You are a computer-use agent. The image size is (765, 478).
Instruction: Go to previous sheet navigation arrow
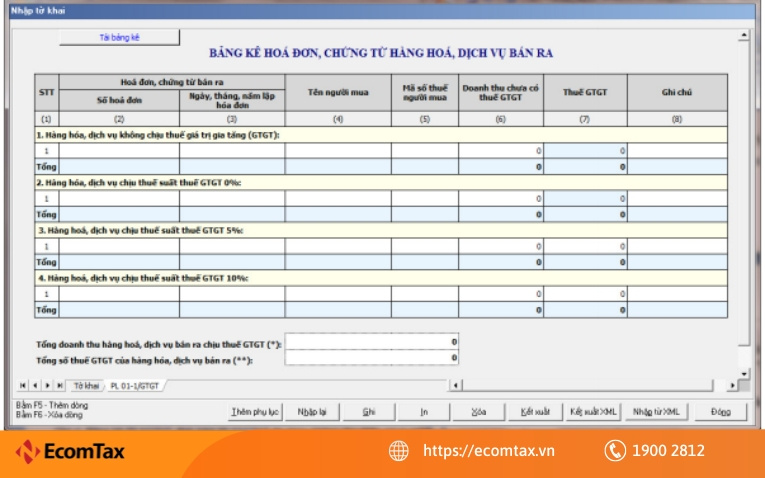pyautogui.click(x=35, y=385)
